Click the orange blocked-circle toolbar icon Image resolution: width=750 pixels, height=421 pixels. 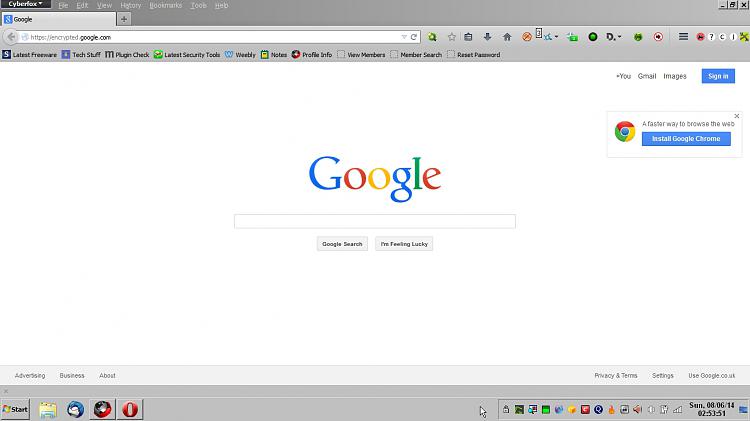click(x=527, y=37)
